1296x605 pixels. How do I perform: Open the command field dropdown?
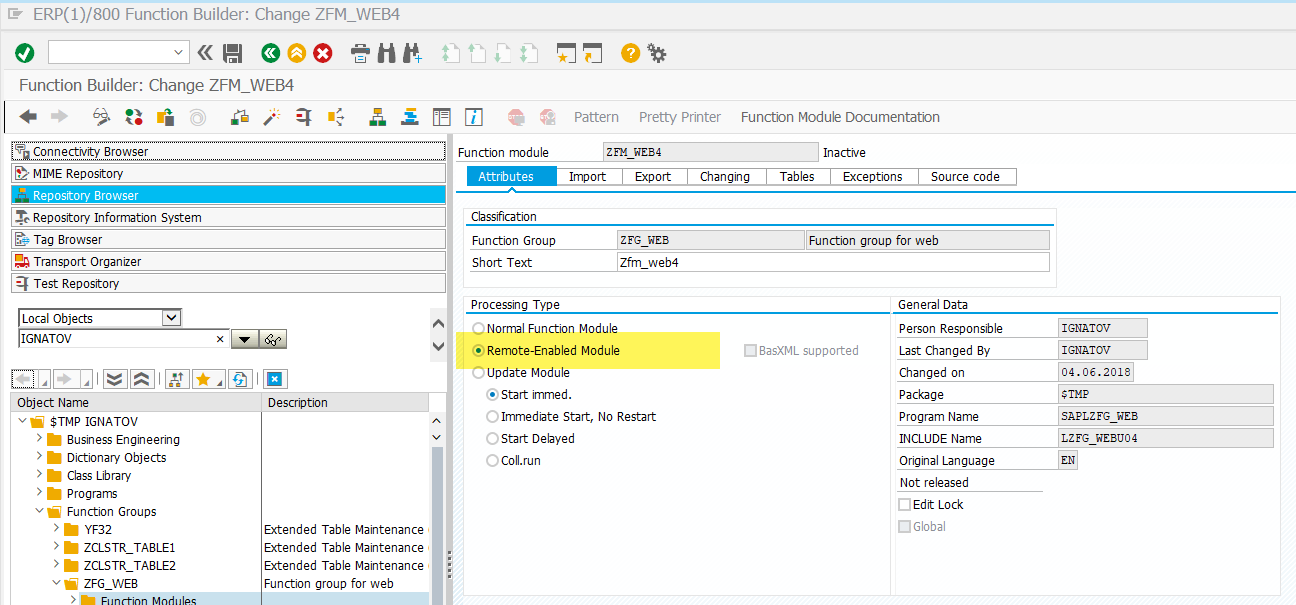[x=179, y=52]
